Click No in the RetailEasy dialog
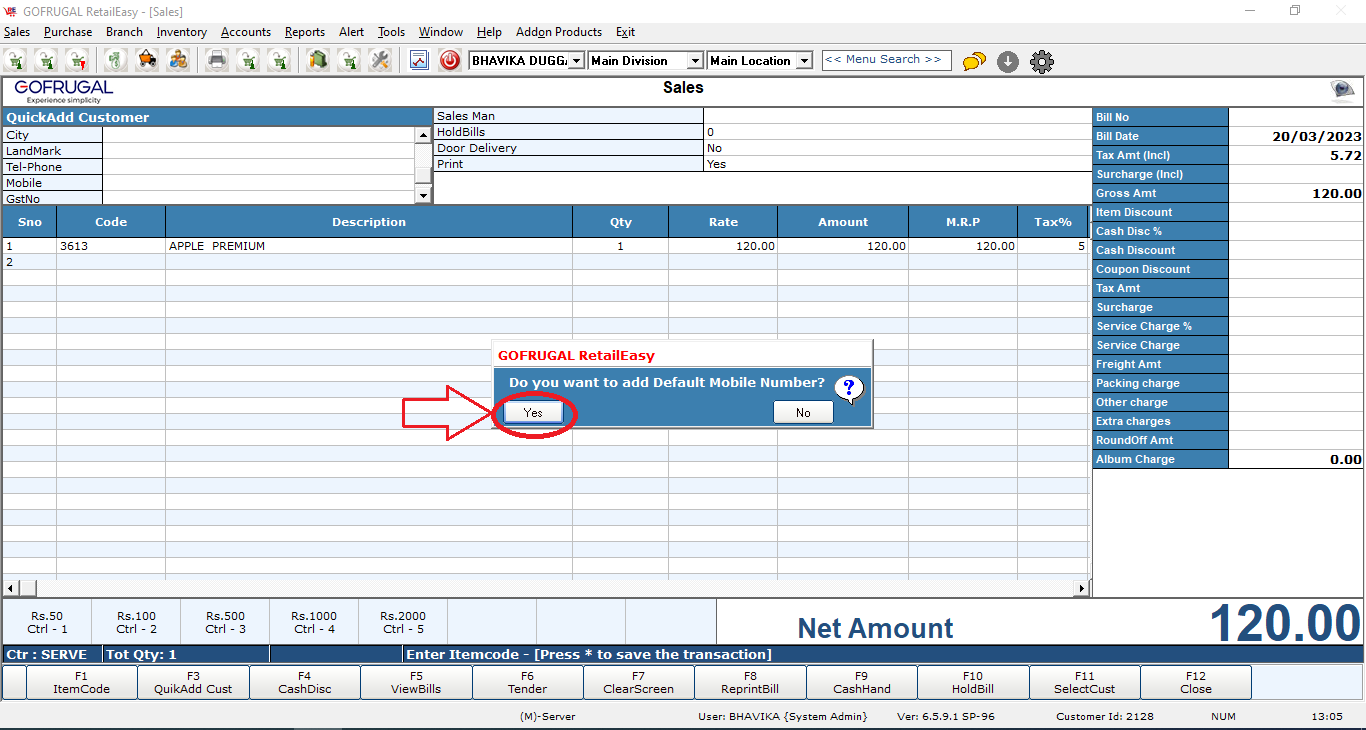This screenshot has height=730, width=1366. [x=803, y=412]
